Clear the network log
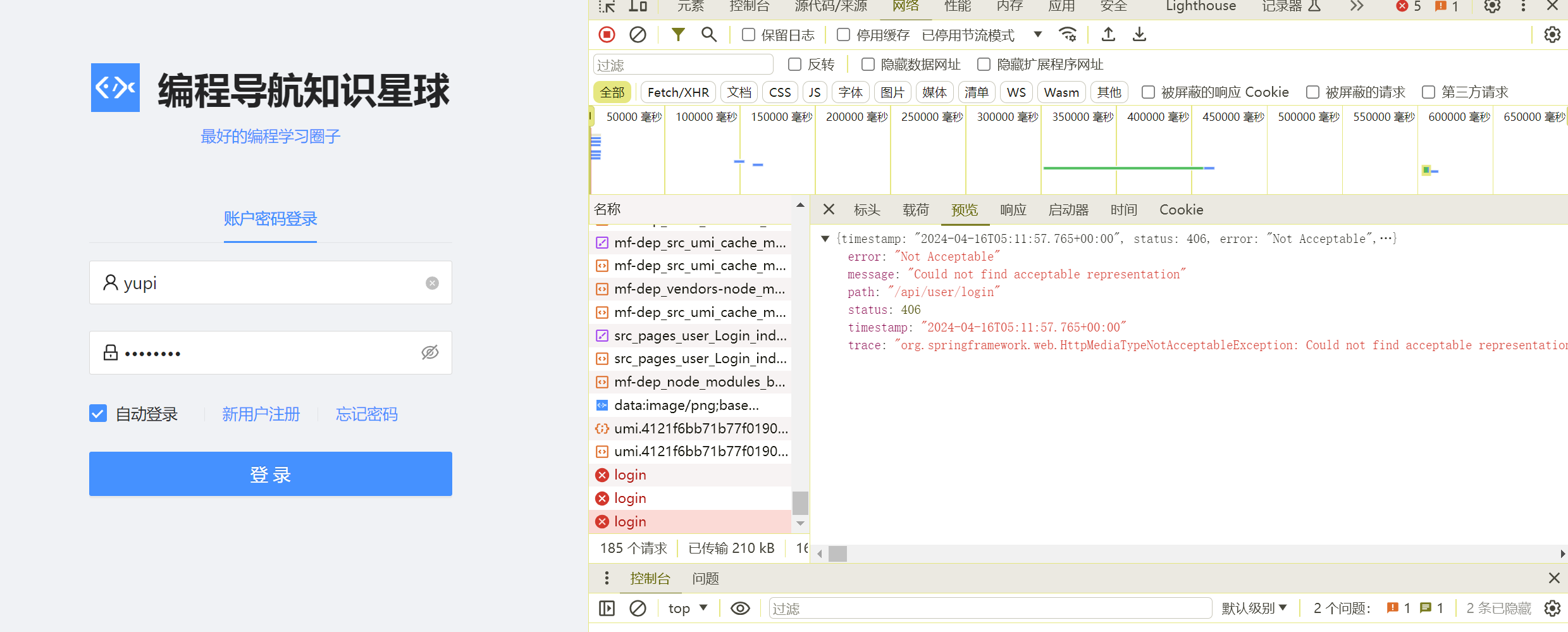Image resolution: width=1568 pixels, height=632 pixels. (638, 35)
